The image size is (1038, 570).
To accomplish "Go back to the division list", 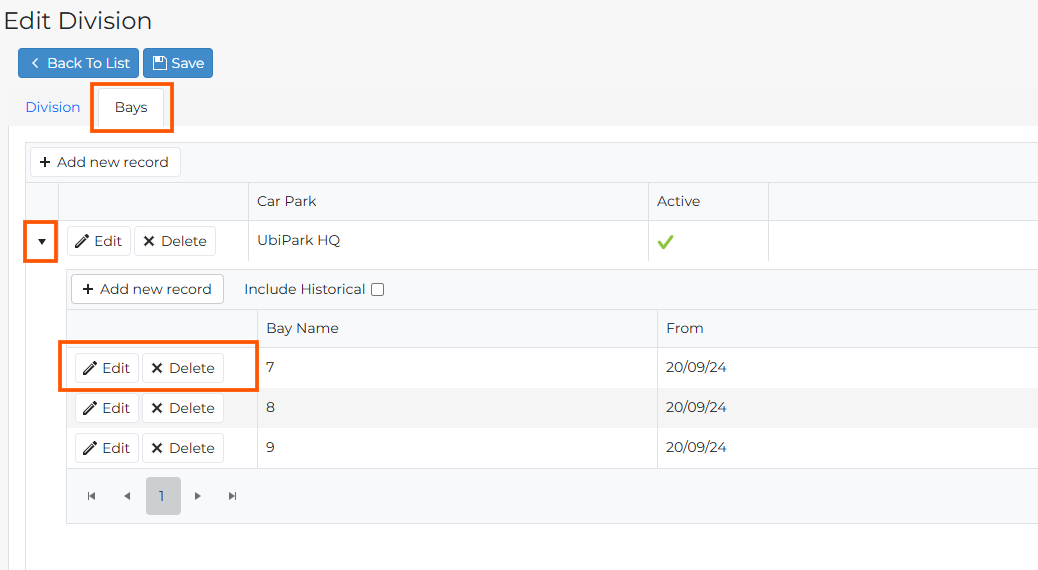I will [78, 63].
